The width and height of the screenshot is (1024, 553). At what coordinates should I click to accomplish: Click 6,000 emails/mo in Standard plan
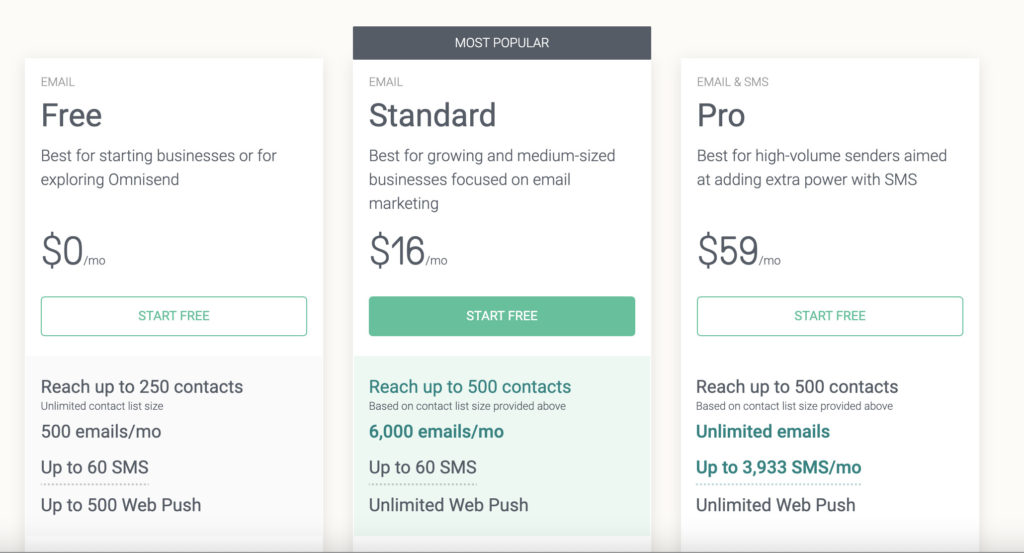click(436, 432)
